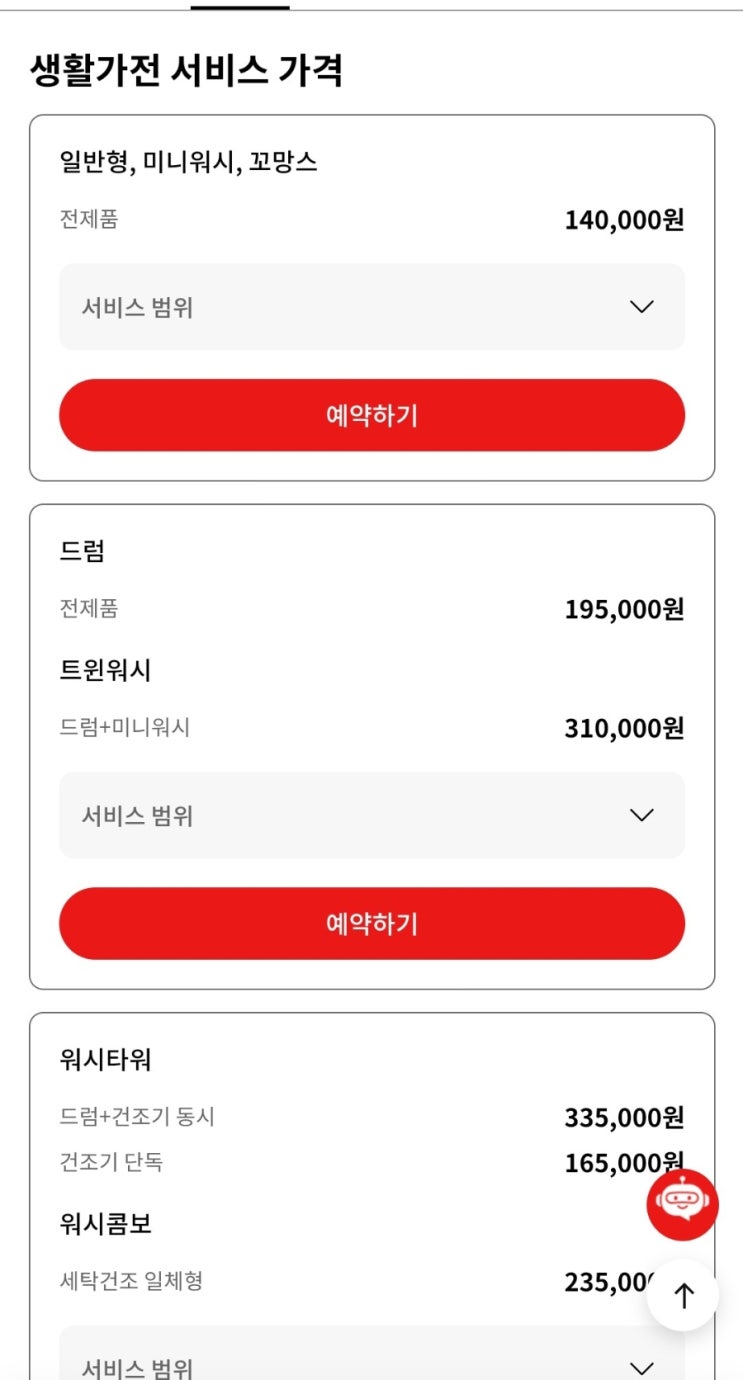Click the 건조기 단독 label
Viewport: 743px width, 1380px height.
pyautogui.click(x=111, y=1162)
